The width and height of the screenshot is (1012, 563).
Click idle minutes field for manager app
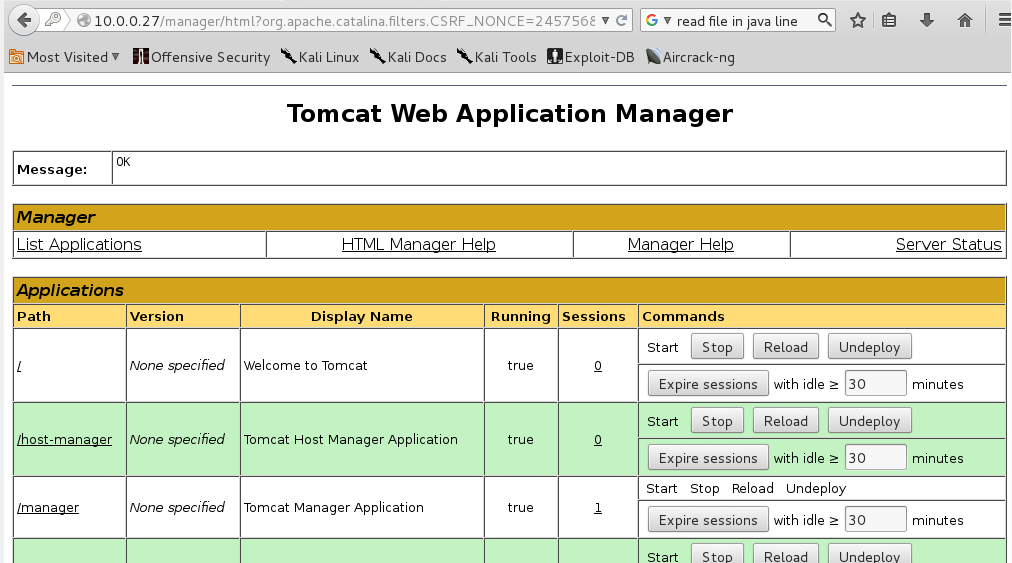pos(875,520)
